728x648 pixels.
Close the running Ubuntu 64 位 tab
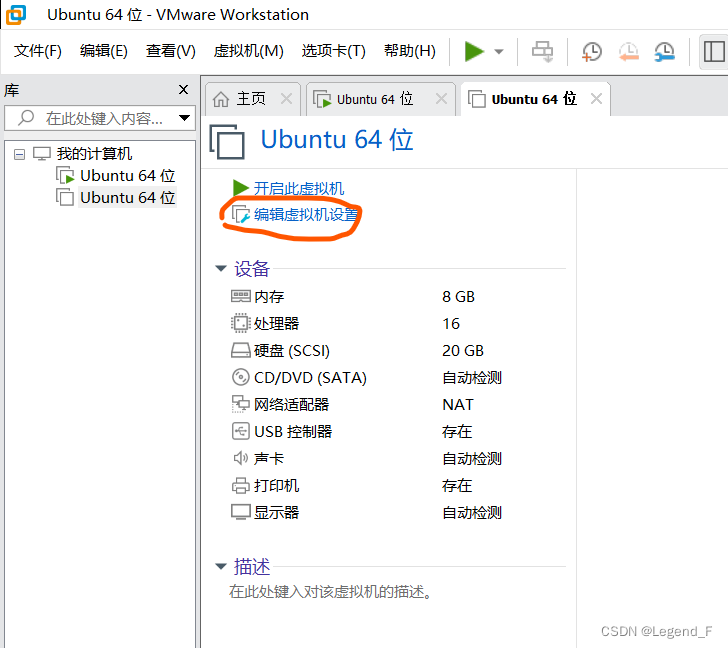tap(442, 99)
